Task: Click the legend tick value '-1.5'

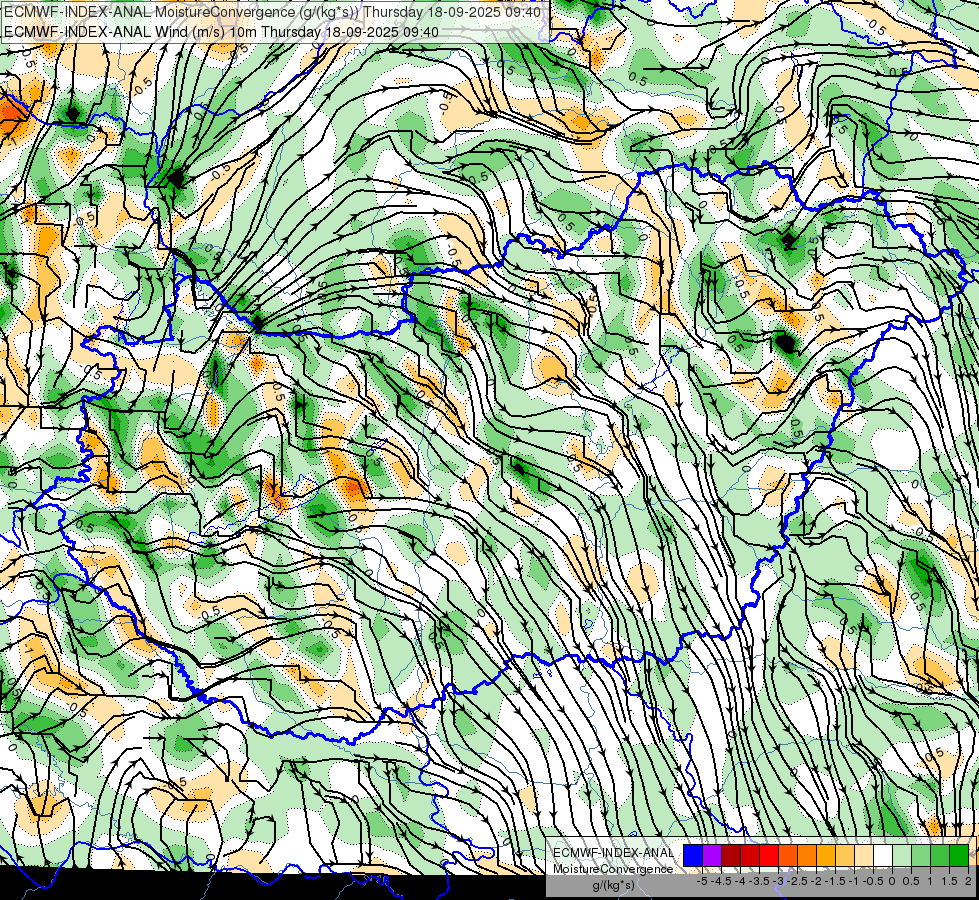Action: coord(836,881)
